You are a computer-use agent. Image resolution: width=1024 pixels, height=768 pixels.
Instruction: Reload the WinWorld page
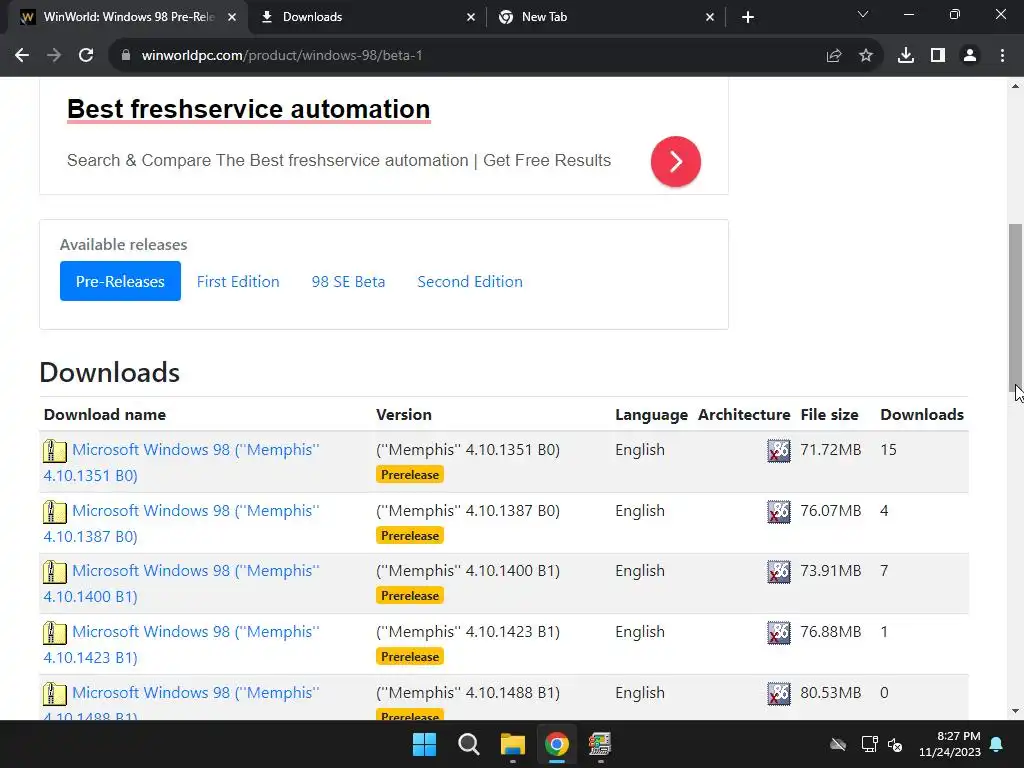click(86, 56)
